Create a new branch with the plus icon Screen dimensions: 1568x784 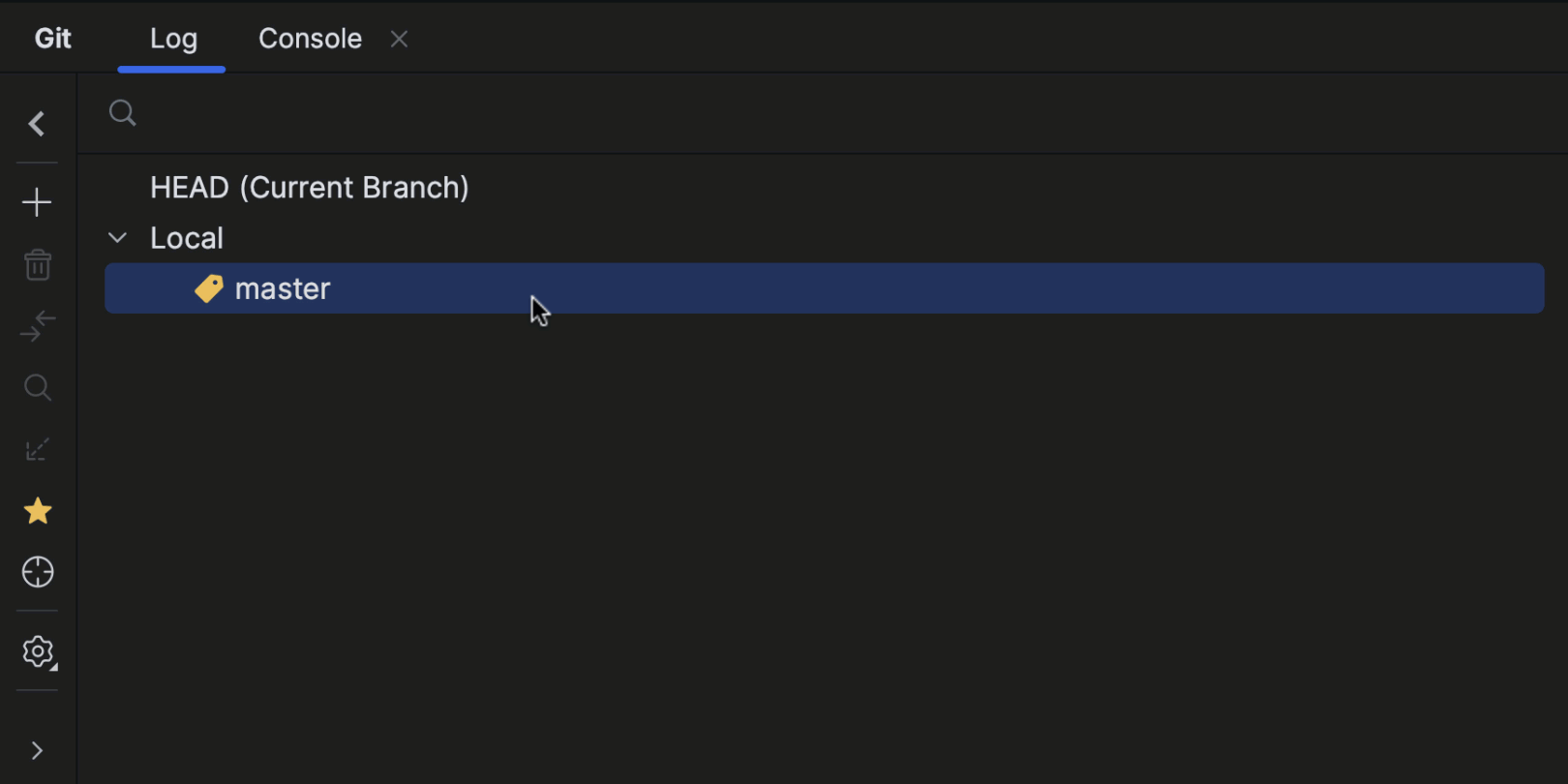pyautogui.click(x=37, y=201)
